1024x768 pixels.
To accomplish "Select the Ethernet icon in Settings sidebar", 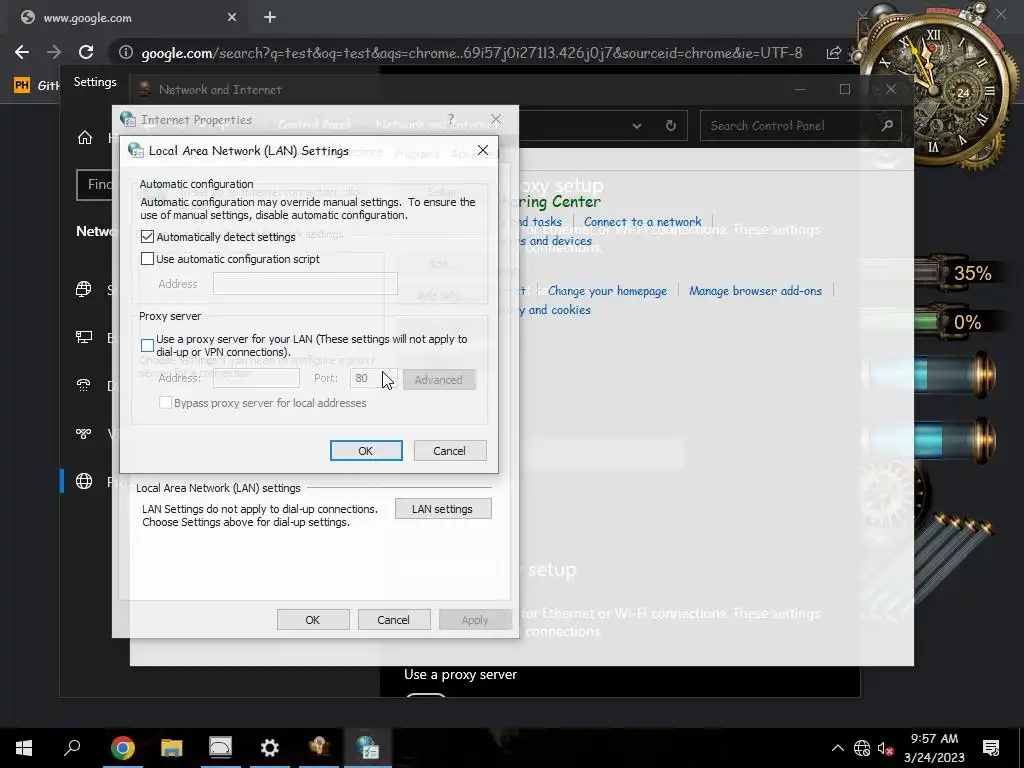I will tap(84, 337).
